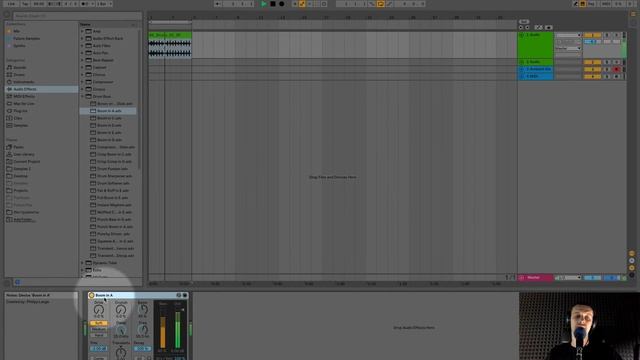The image size is (640, 360).
Task: Enable MIDI Map mode switch
Action: click(x=606, y=4)
